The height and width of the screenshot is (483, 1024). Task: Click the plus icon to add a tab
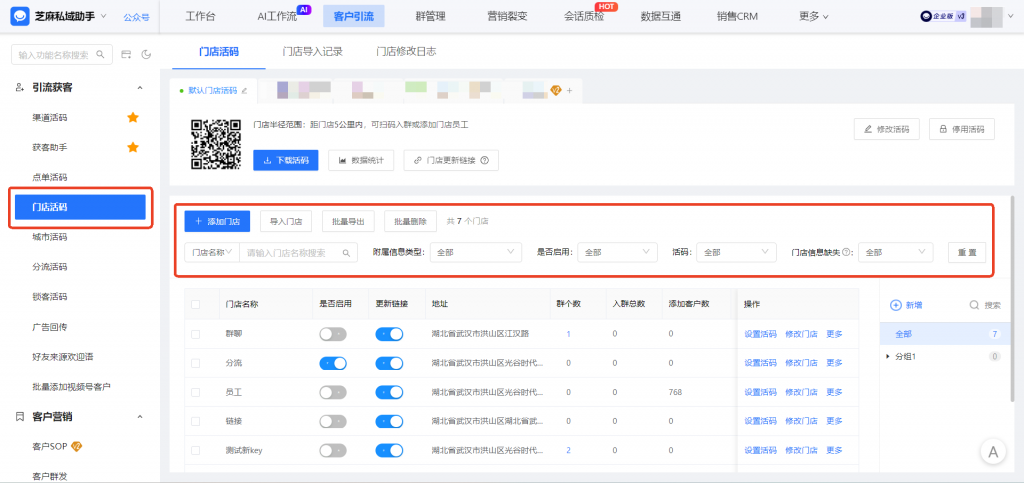point(570,91)
